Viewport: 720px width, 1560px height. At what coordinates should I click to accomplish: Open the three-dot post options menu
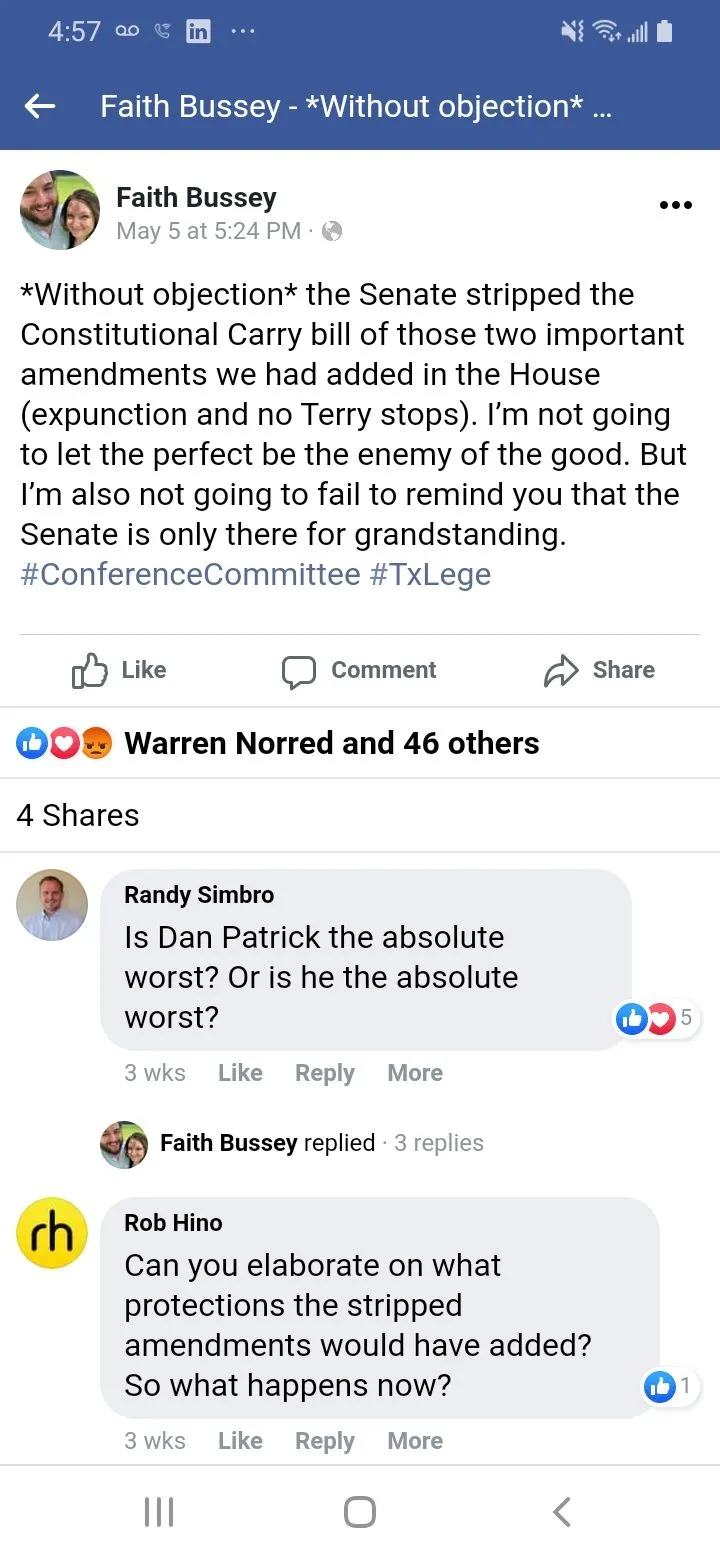pyautogui.click(x=676, y=205)
